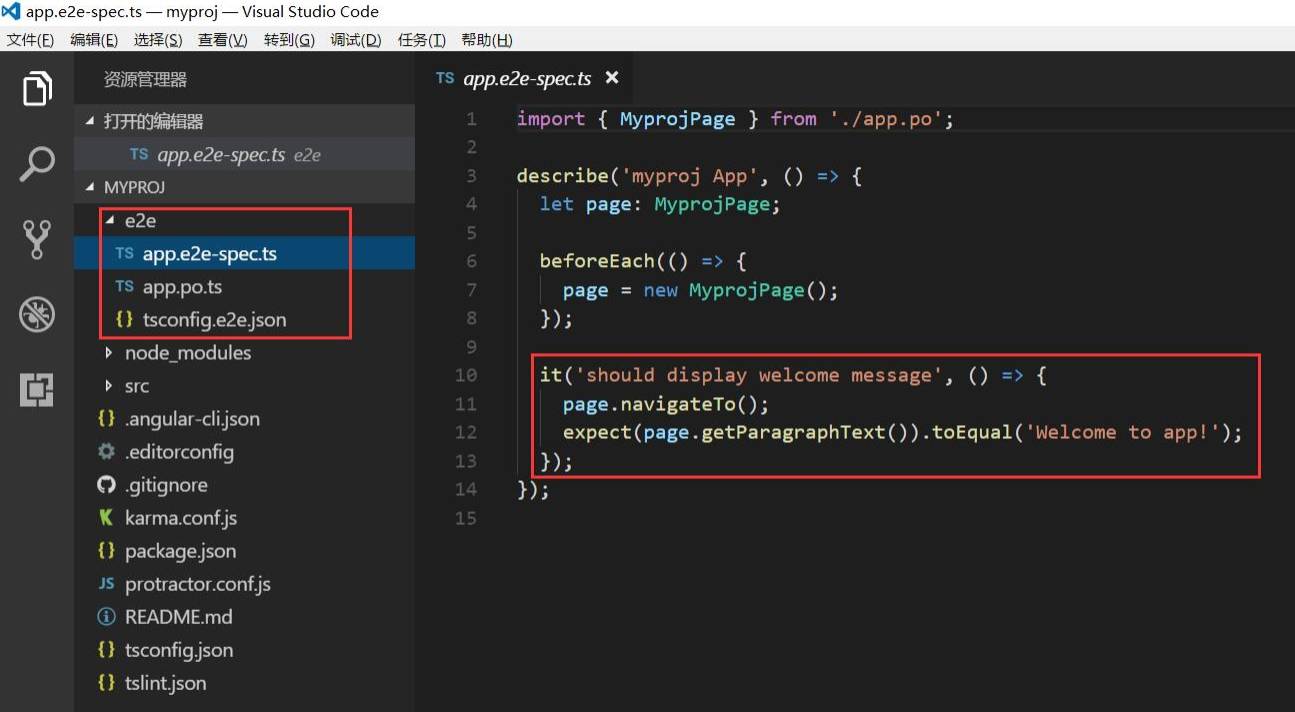Open README.md file
Viewport: 1295px width, 712px height.
[x=245, y=617]
